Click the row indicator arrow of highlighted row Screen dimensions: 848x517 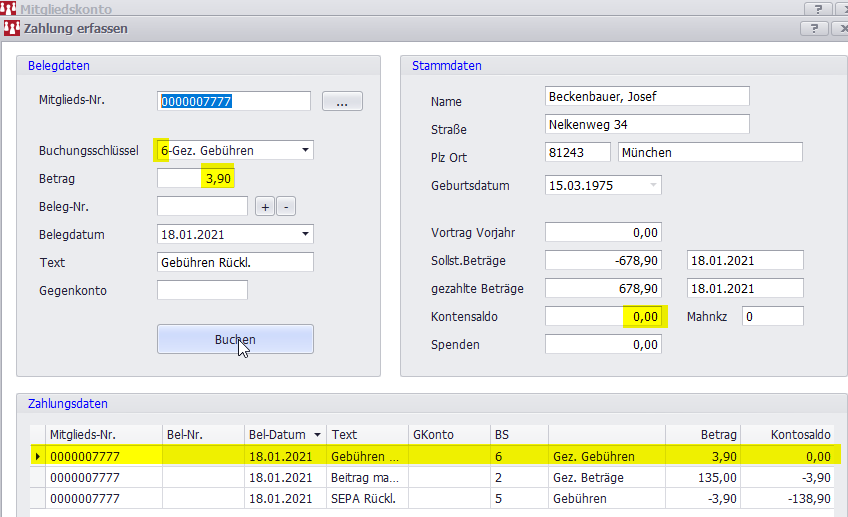click(38, 457)
